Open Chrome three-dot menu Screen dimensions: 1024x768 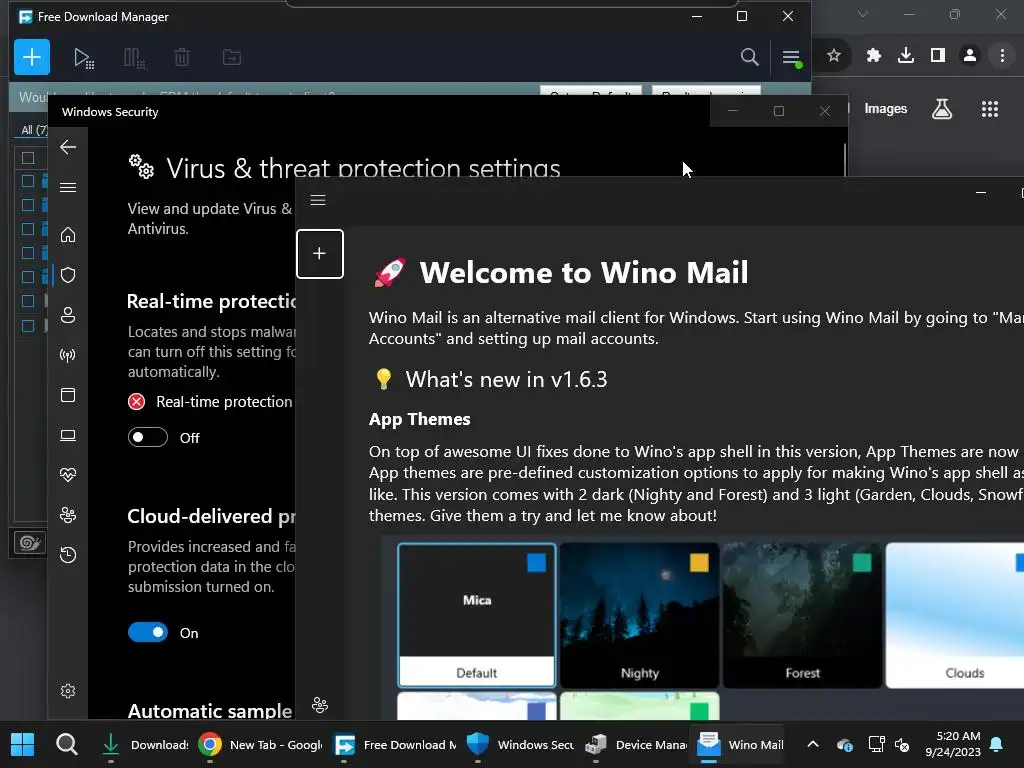point(1002,56)
